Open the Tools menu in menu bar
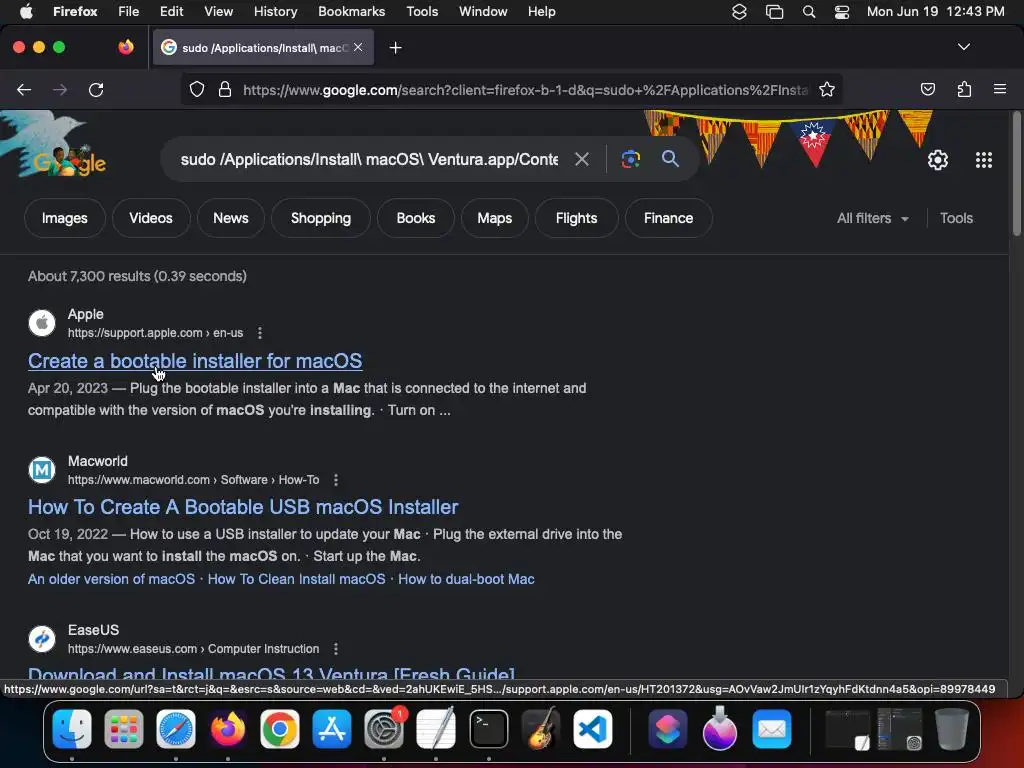Screen dimensions: 1024x768 422,12
